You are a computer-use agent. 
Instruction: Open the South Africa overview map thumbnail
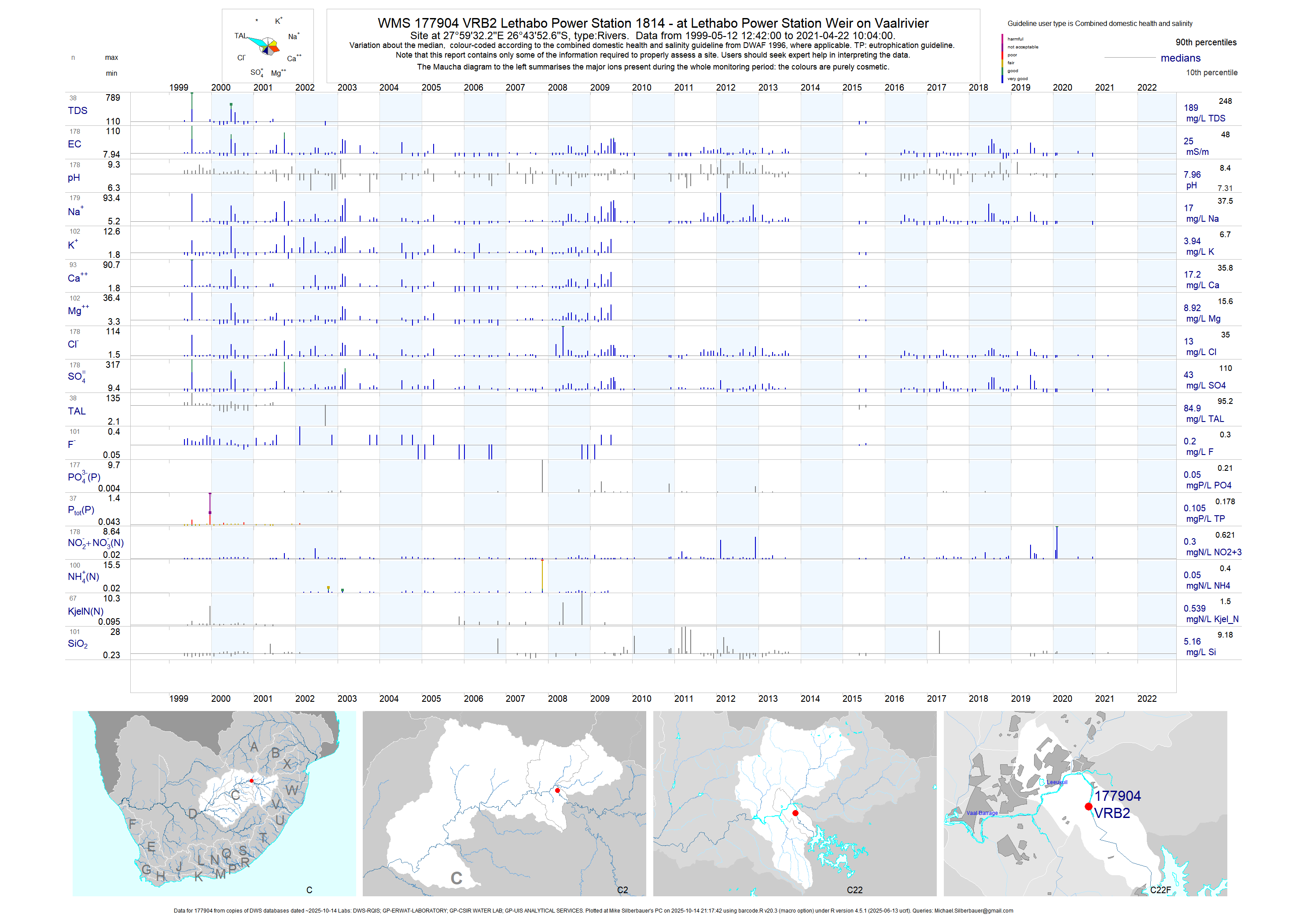click(214, 803)
